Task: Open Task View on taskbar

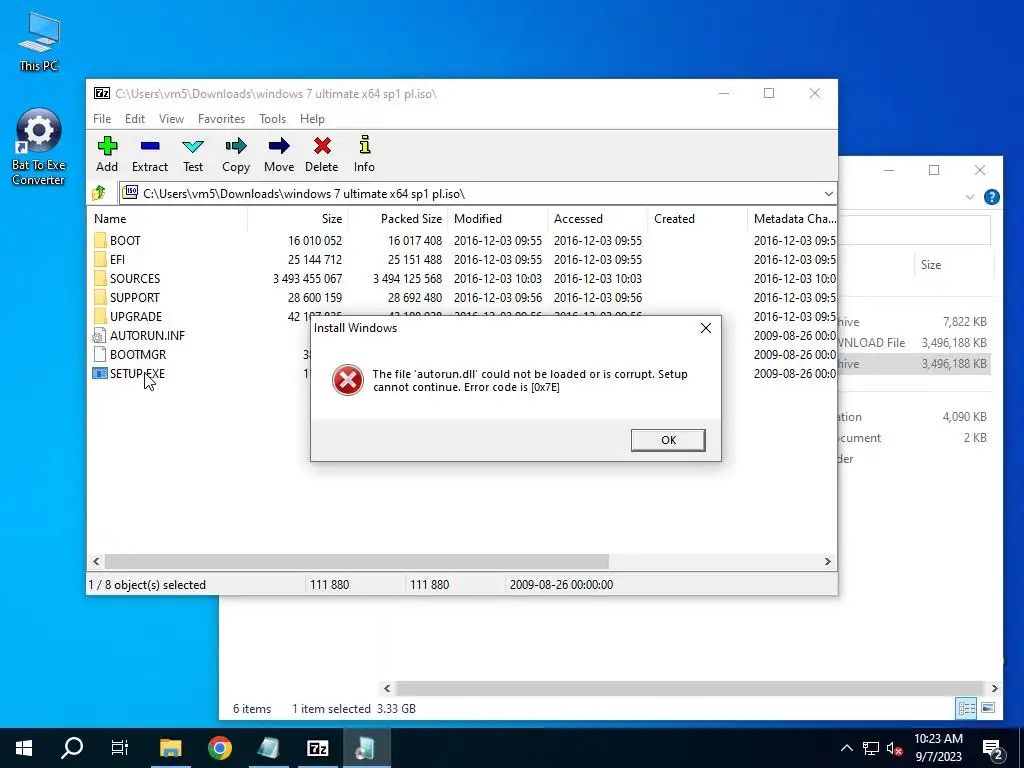Action: point(120,748)
